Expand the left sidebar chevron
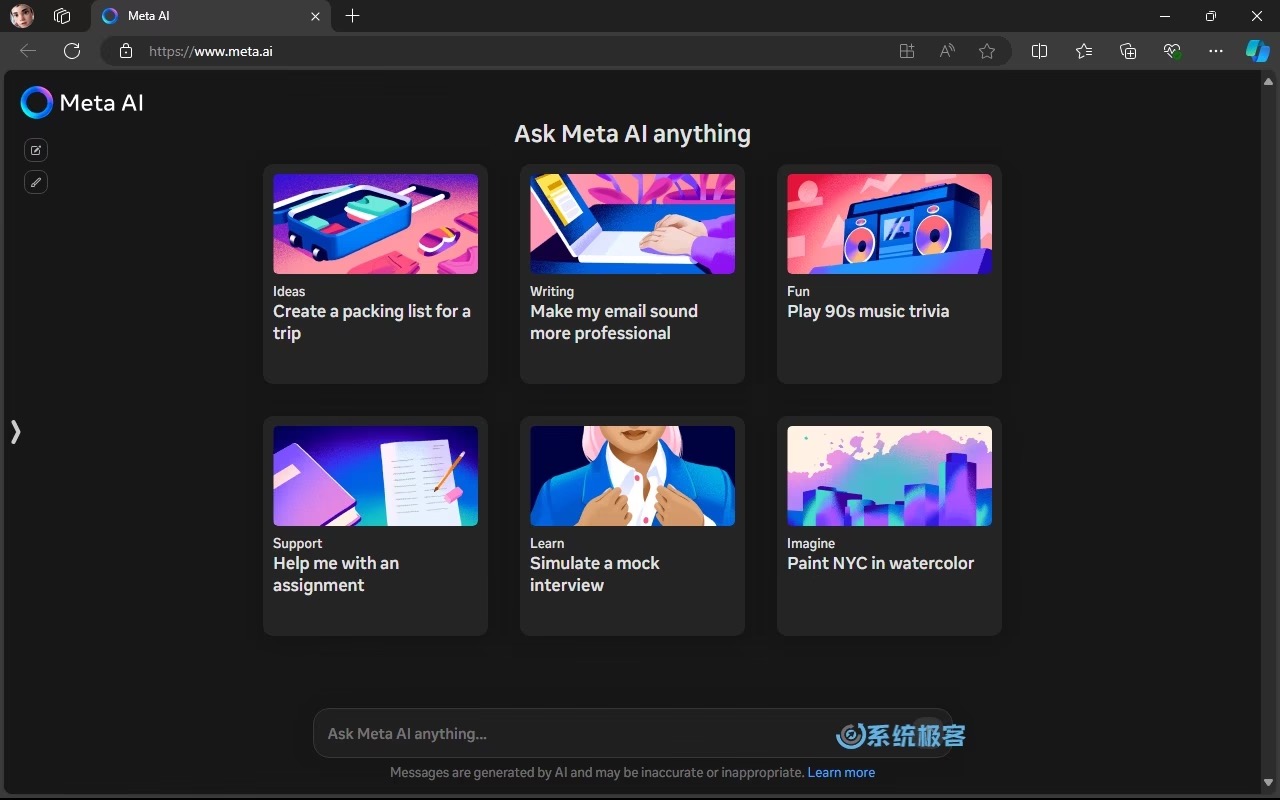This screenshot has height=800, width=1280. [15, 432]
